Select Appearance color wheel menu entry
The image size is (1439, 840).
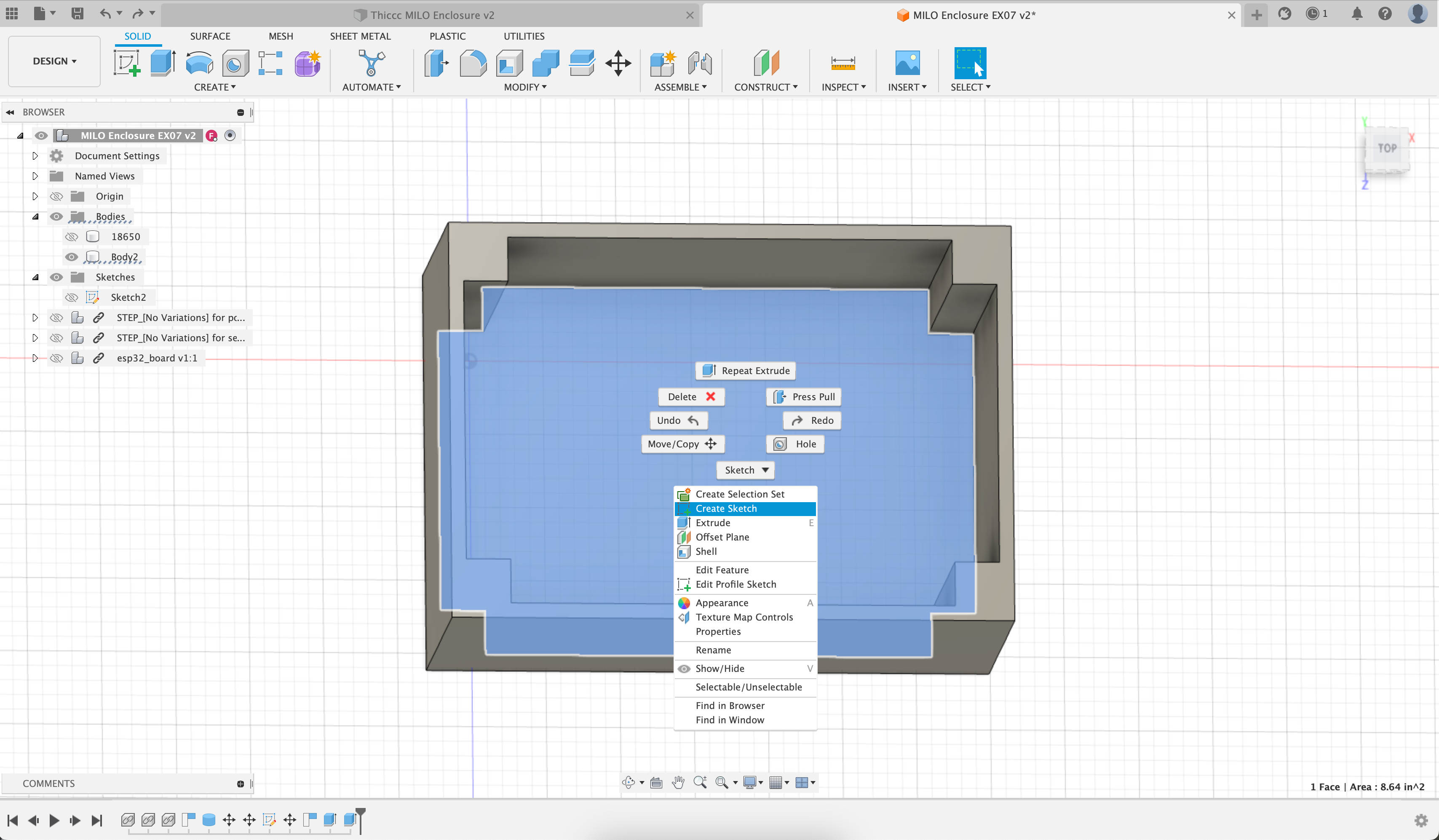coord(722,603)
